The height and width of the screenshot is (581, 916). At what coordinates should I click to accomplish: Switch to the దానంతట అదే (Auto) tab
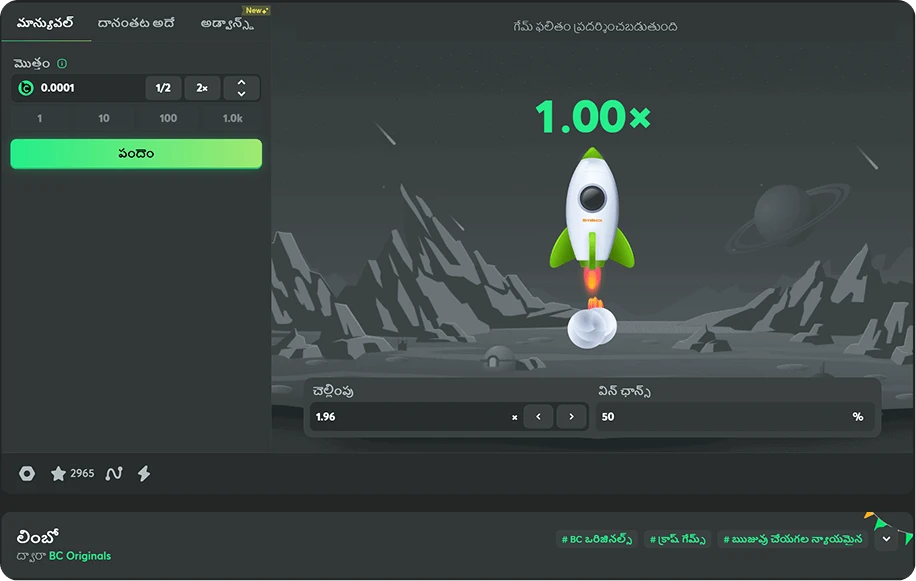click(x=136, y=22)
